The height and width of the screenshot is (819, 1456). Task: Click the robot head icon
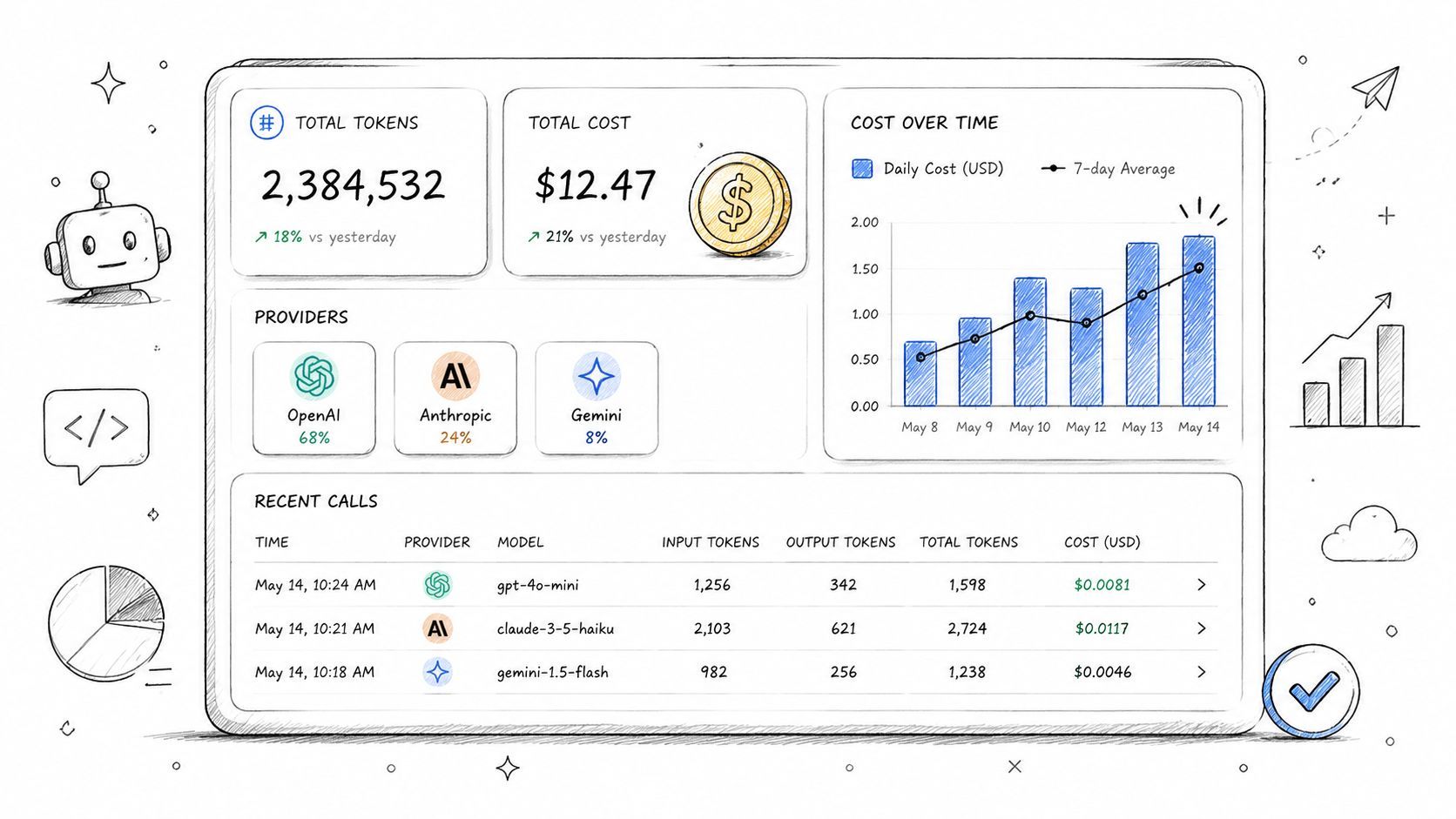[107, 239]
